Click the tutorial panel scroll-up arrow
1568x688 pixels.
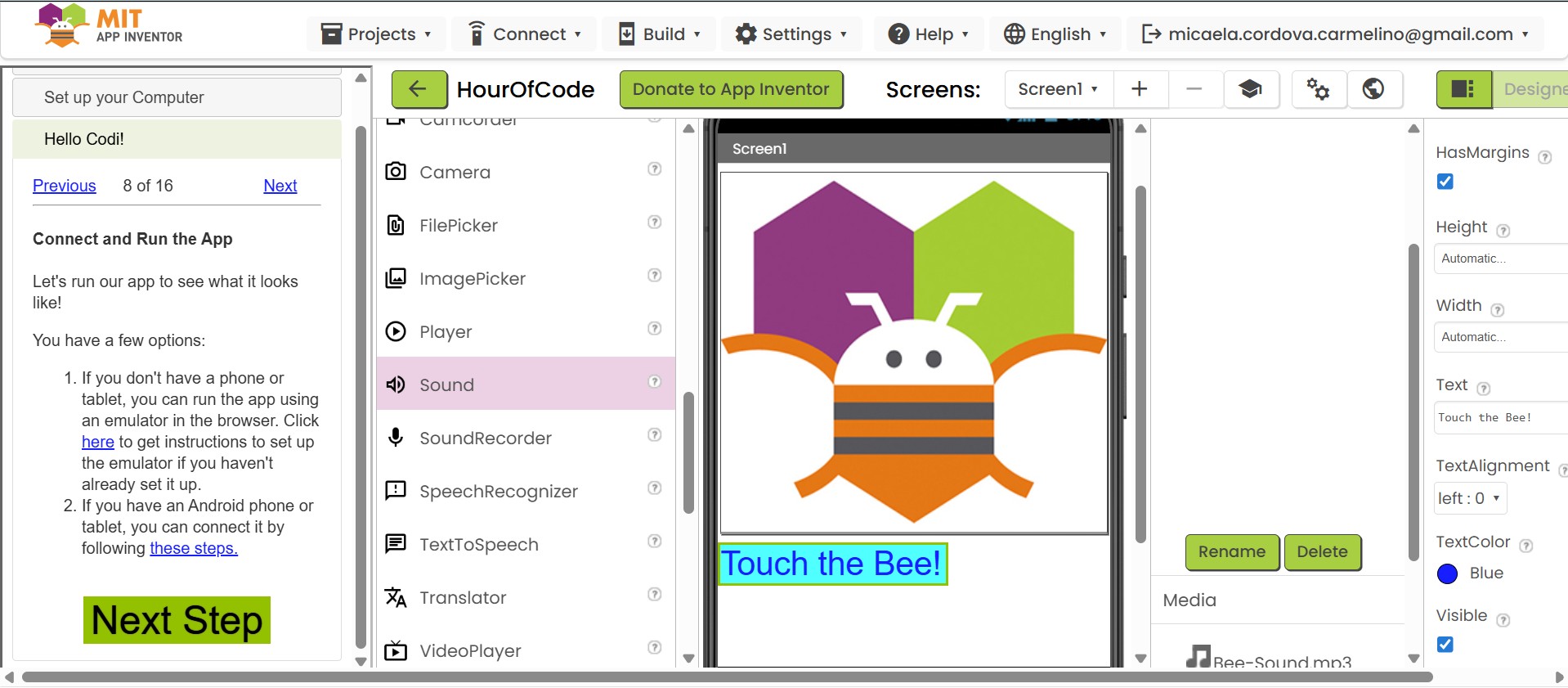(x=361, y=79)
